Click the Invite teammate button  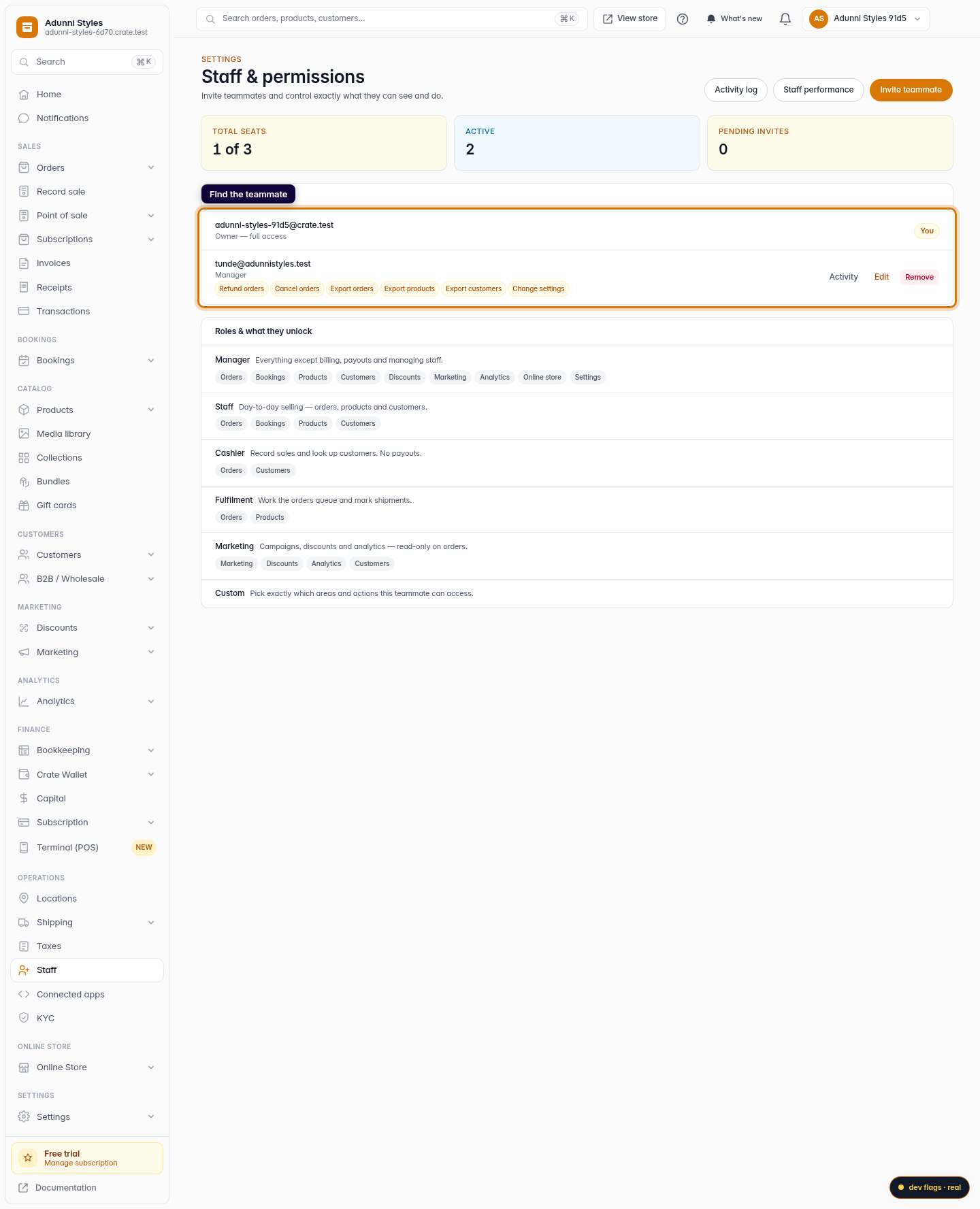(x=911, y=90)
